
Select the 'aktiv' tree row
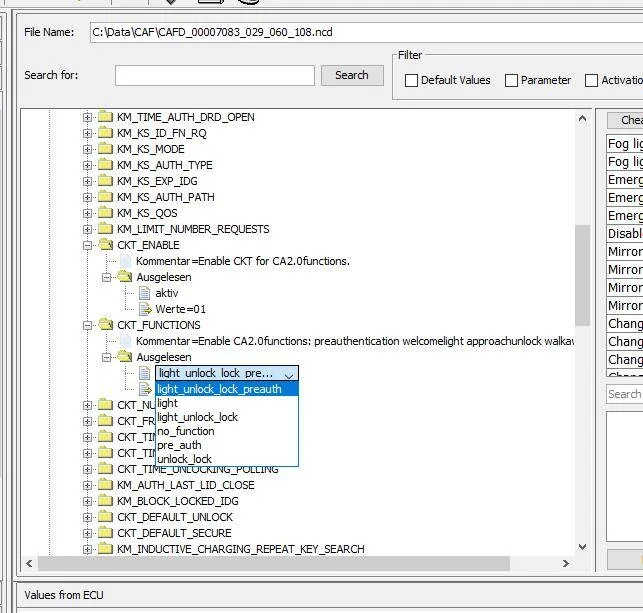[166, 293]
